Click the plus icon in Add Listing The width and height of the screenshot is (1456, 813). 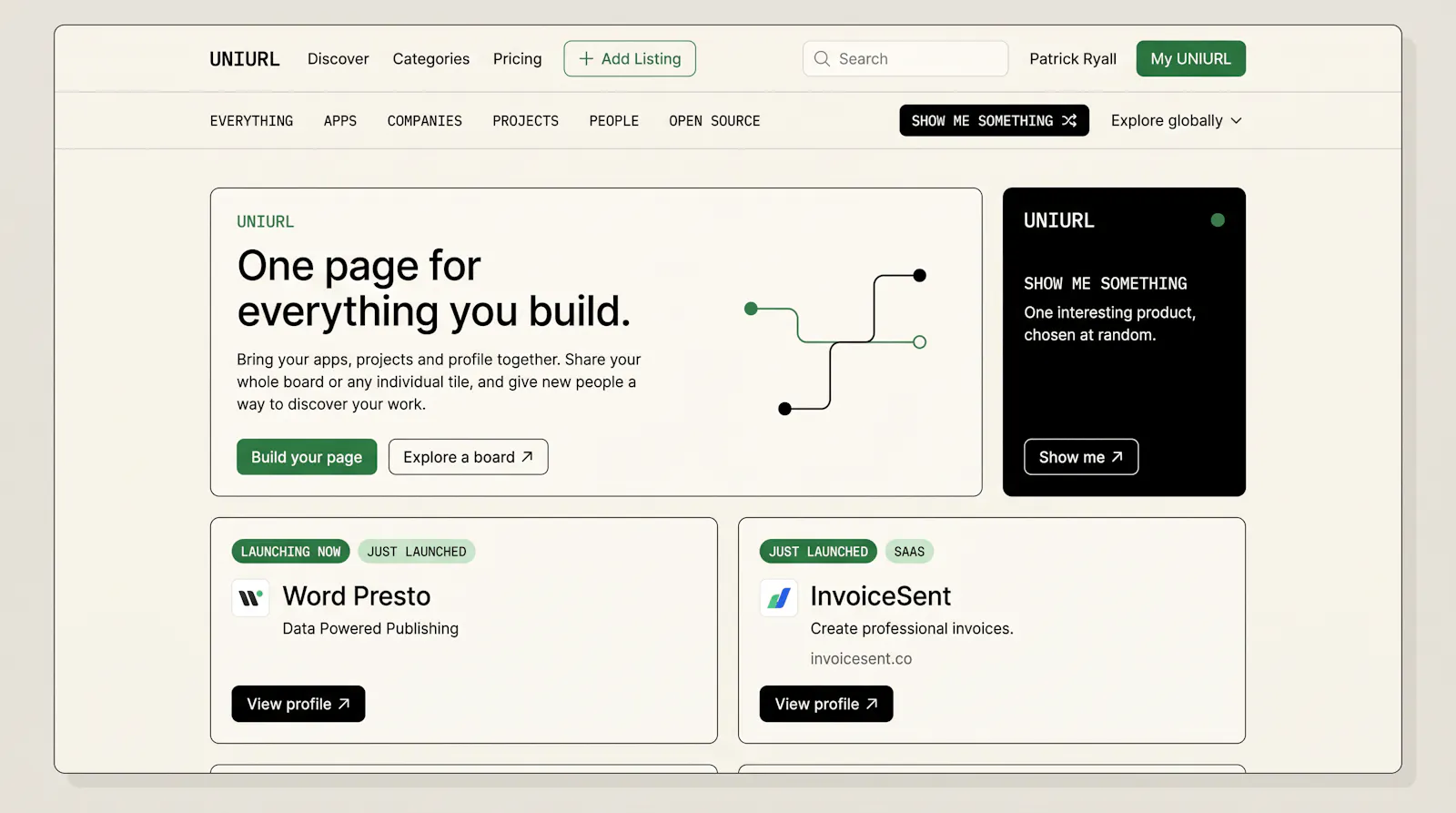586,58
